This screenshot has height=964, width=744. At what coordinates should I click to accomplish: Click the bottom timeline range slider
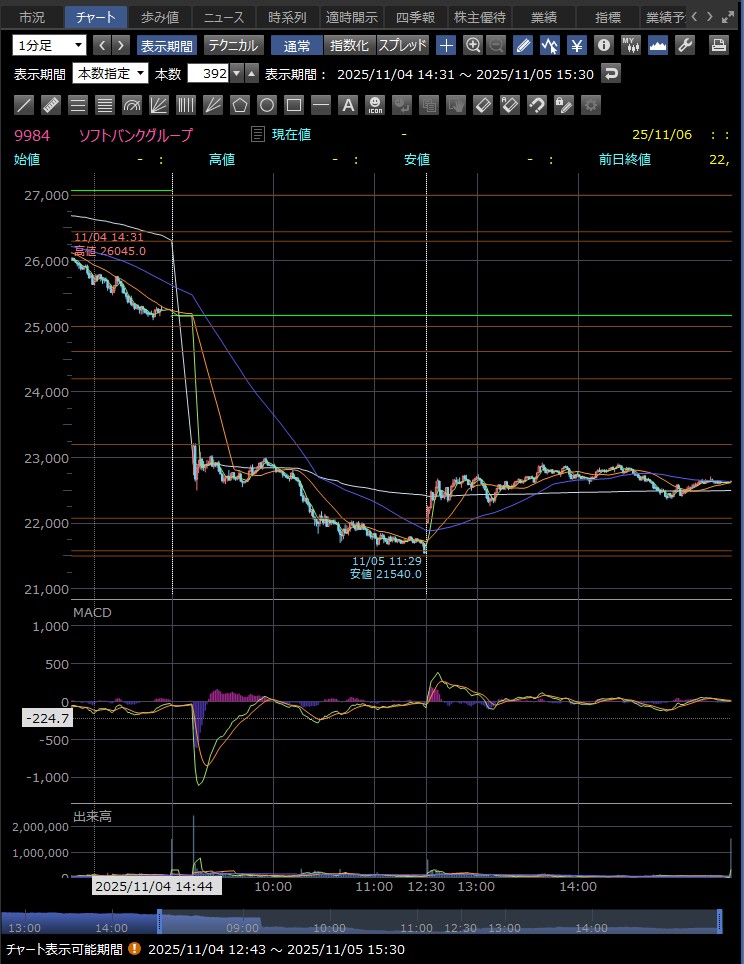pyautogui.click(x=440, y=922)
